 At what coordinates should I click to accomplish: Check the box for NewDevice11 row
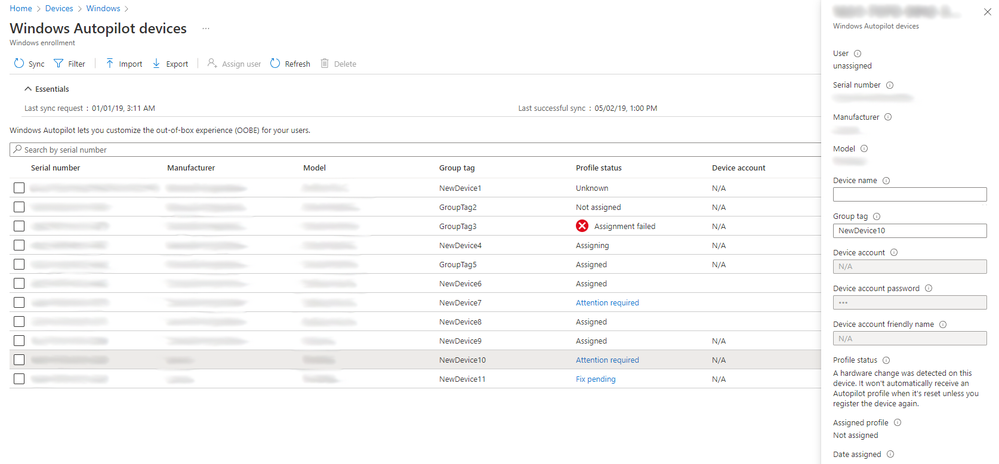point(19,379)
